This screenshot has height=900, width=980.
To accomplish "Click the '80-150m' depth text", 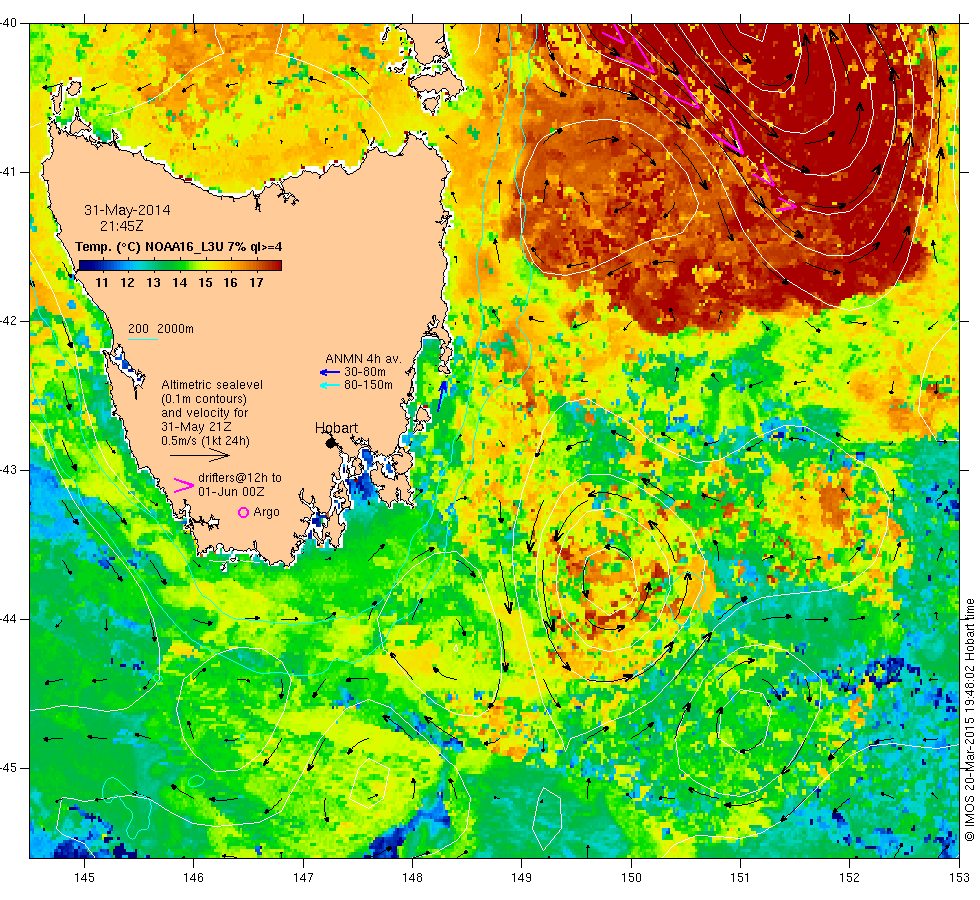I will click(x=369, y=385).
